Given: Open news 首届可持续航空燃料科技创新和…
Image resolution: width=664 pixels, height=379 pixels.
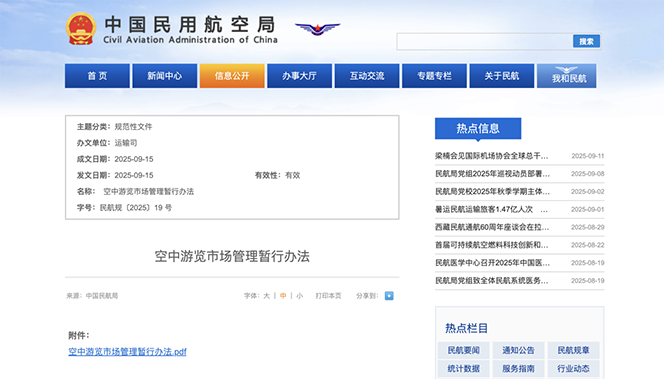Looking at the screenshot, I should point(492,245).
